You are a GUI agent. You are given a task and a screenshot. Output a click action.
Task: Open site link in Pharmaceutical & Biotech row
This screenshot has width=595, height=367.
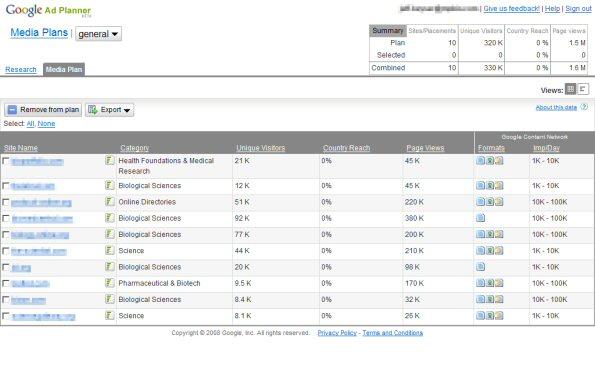pyautogui.click(x=30, y=284)
